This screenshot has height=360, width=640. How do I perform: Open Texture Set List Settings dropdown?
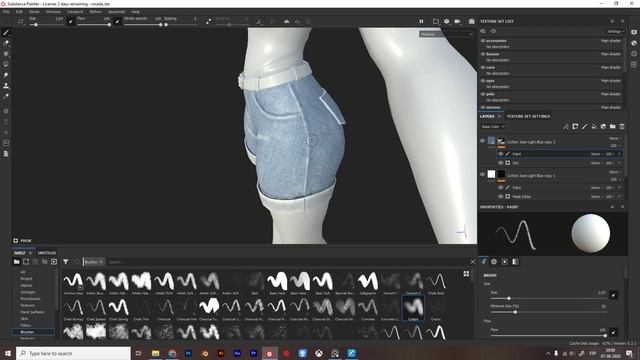[x=615, y=31]
